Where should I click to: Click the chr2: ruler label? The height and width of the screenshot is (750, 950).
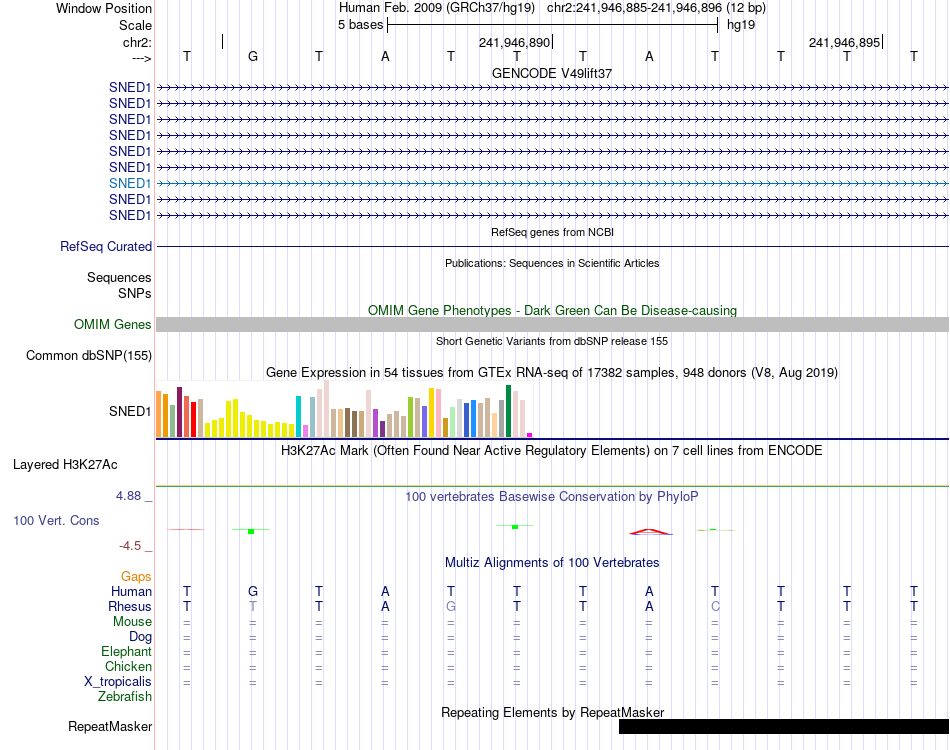(137, 42)
